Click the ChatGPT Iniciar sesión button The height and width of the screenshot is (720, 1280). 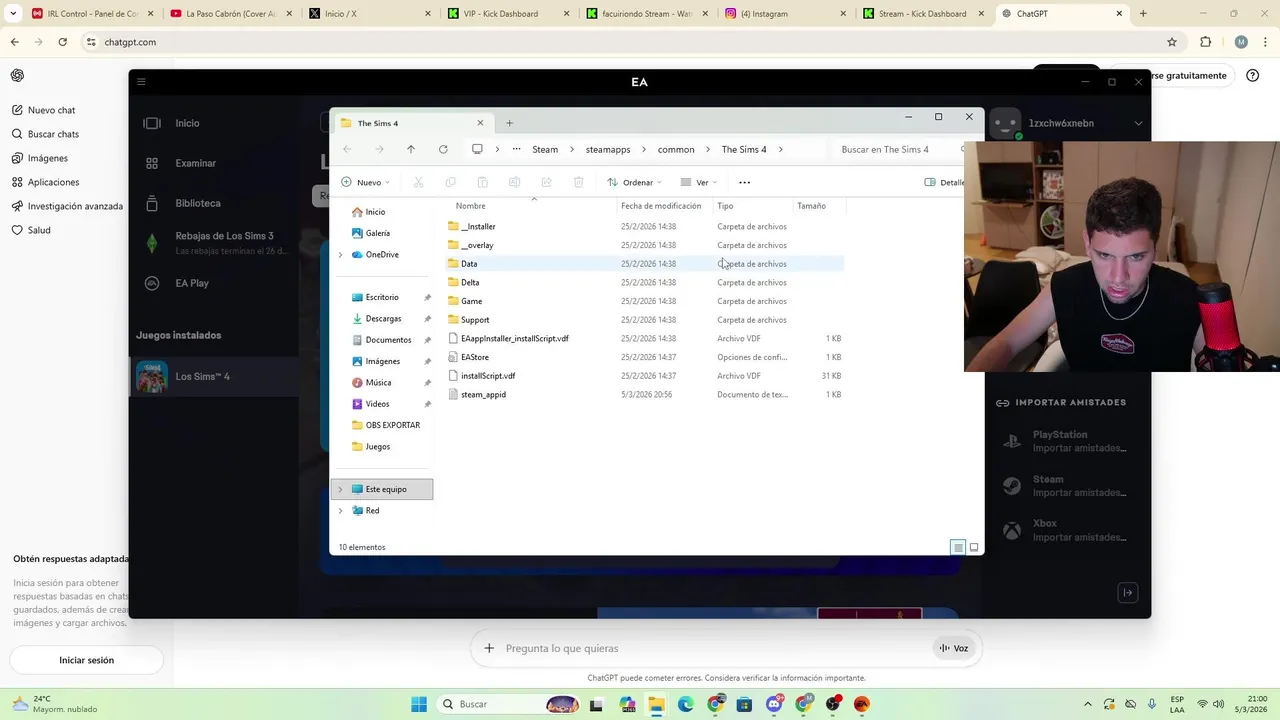[x=86, y=660]
